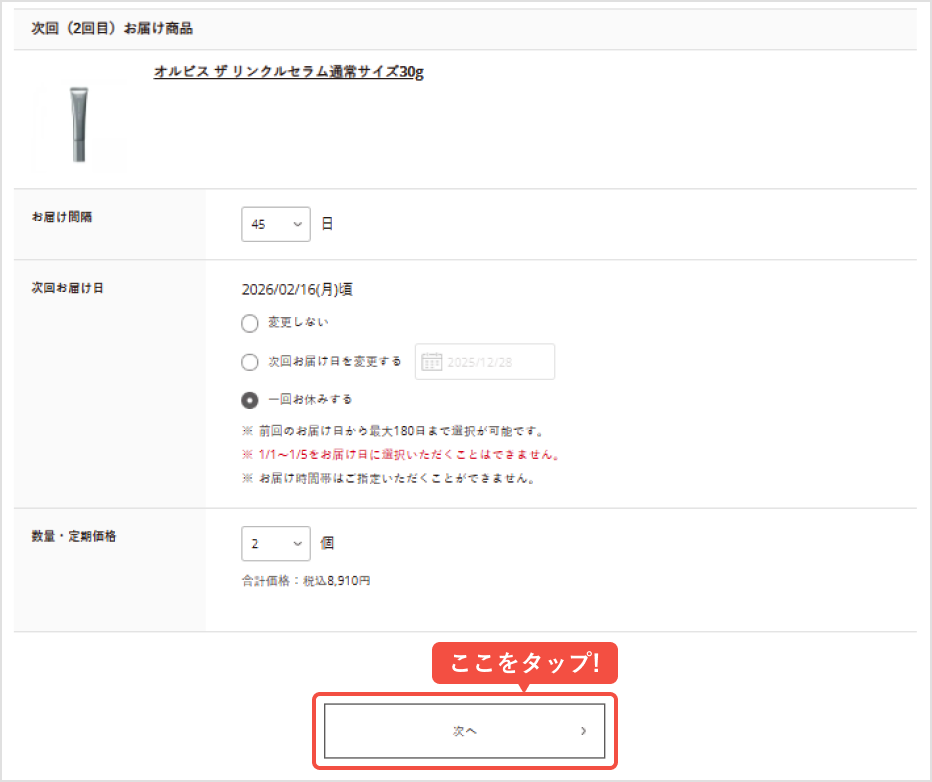Click the dropdown arrow on the quantity selector
Screen dimensions: 932x782
click(295, 543)
